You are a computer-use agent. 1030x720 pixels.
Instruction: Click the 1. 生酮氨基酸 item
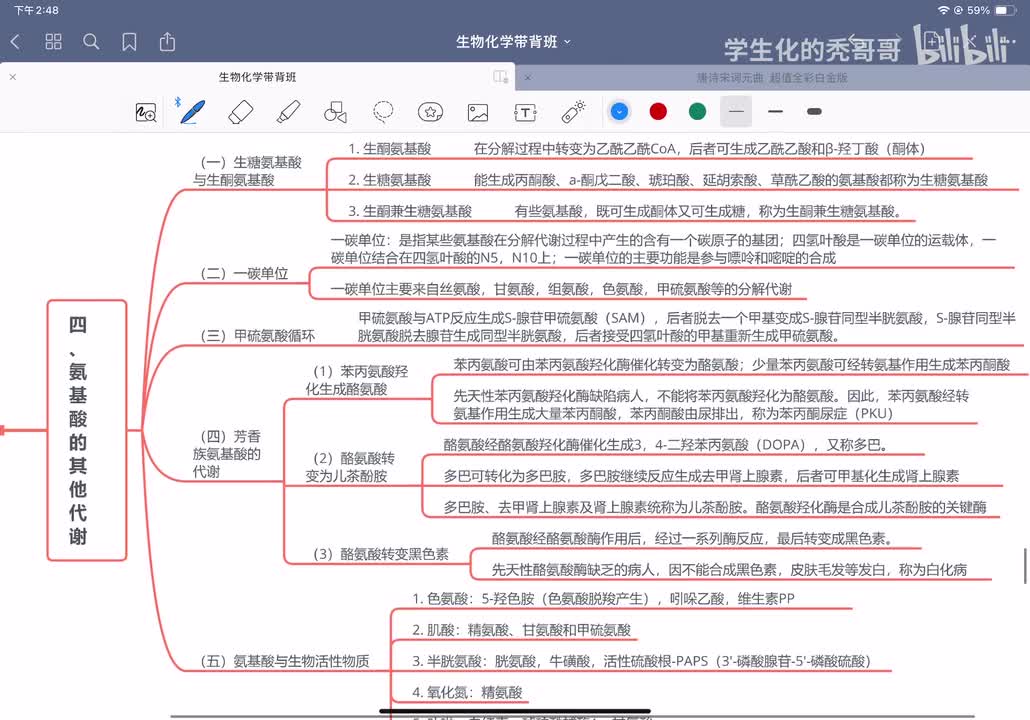(390, 148)
